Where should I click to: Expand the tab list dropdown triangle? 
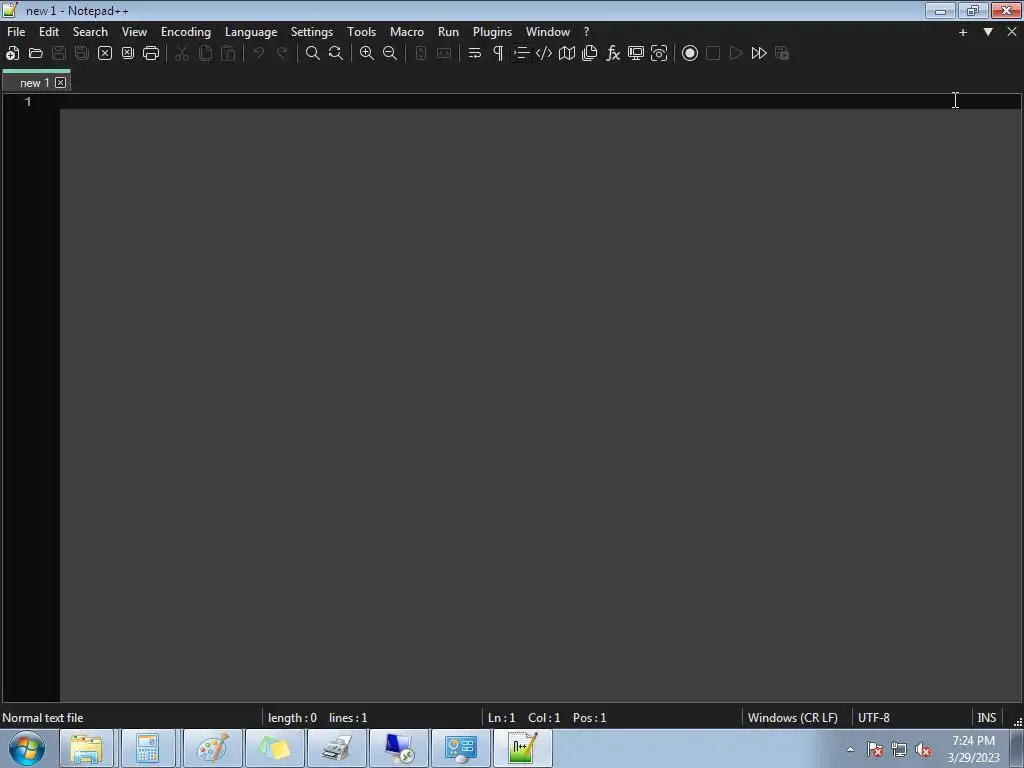[x=988, y=32]
